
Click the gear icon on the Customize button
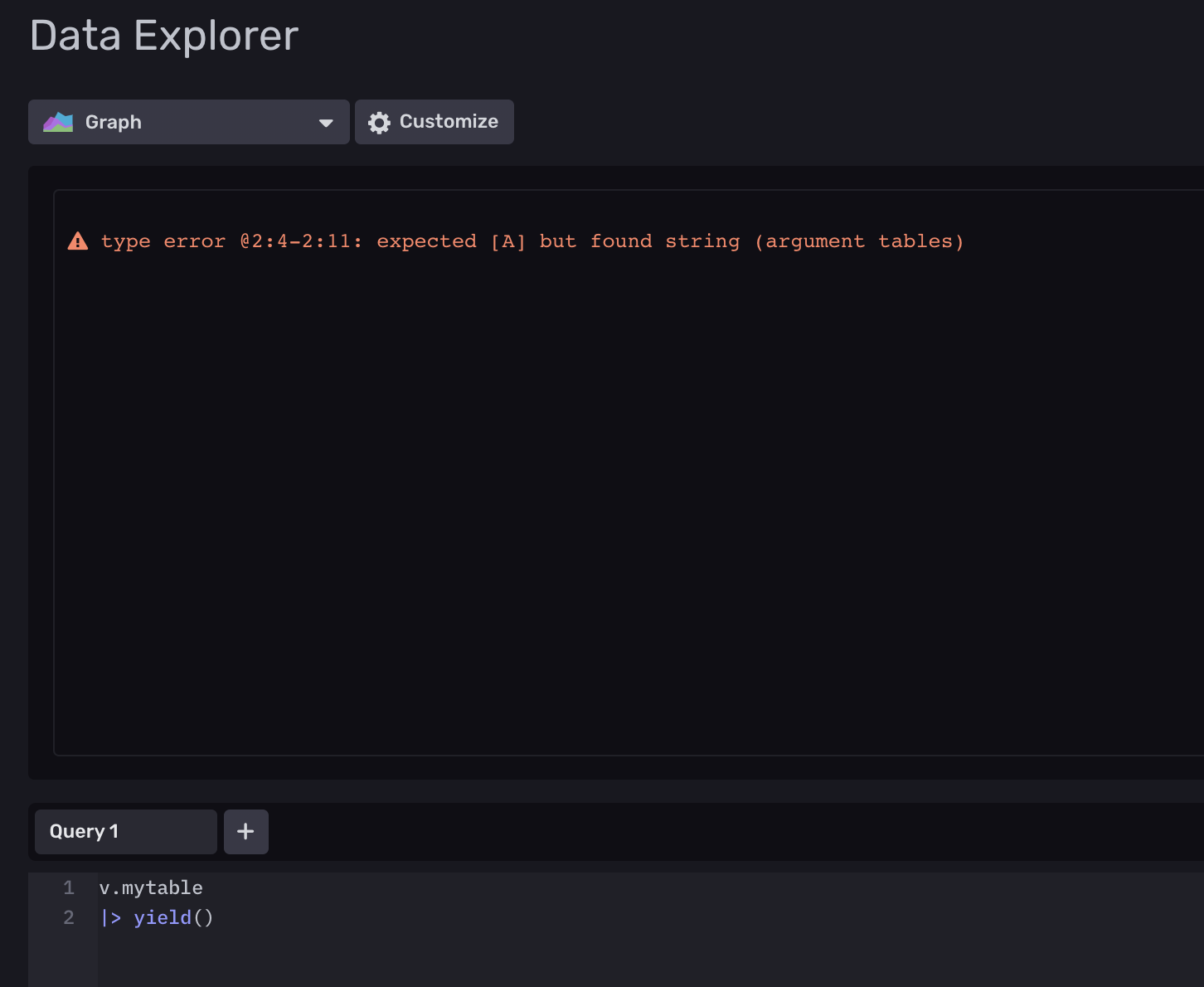pos(378,122)
